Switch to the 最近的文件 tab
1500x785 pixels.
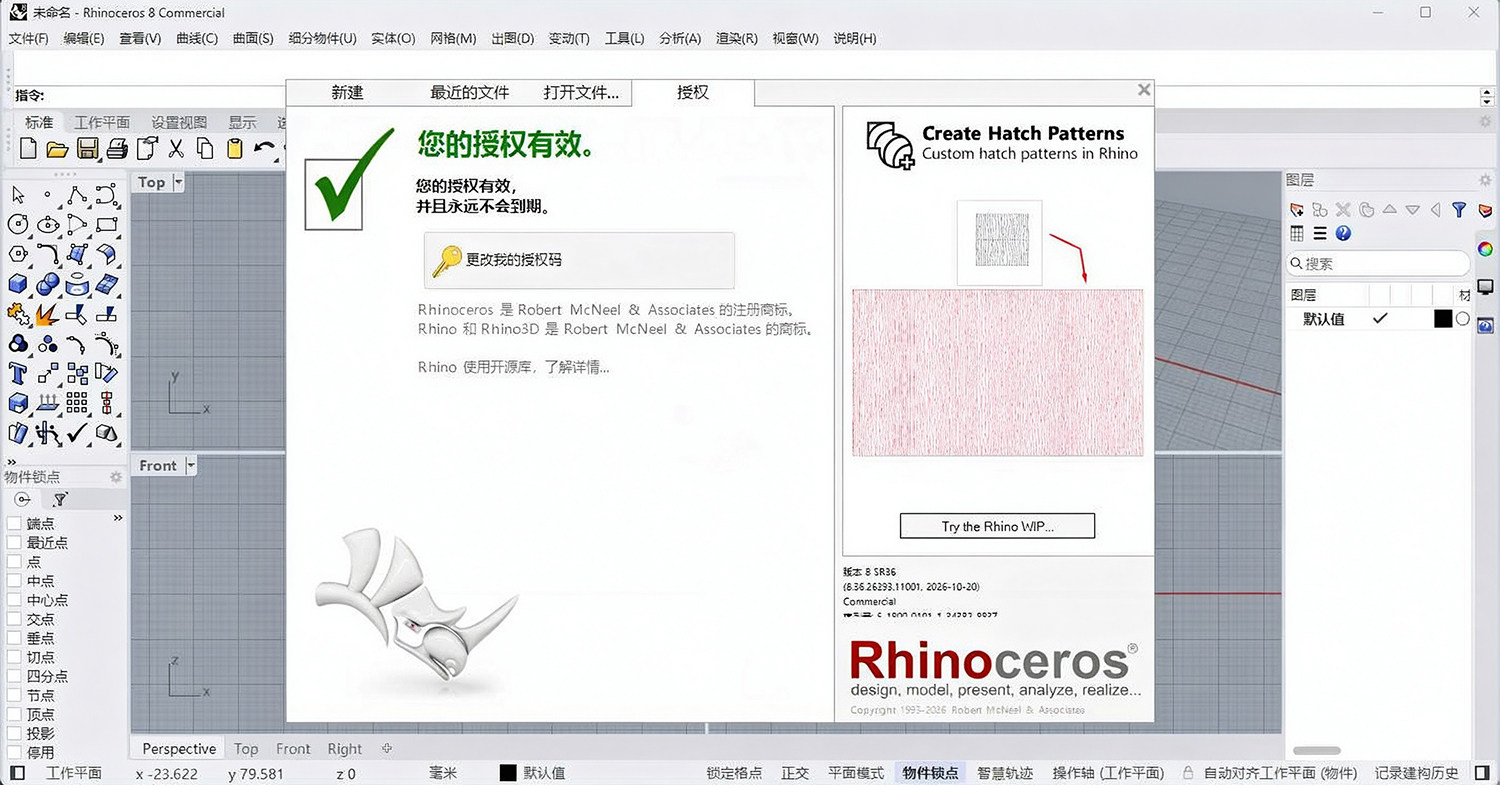click(470, 92)
